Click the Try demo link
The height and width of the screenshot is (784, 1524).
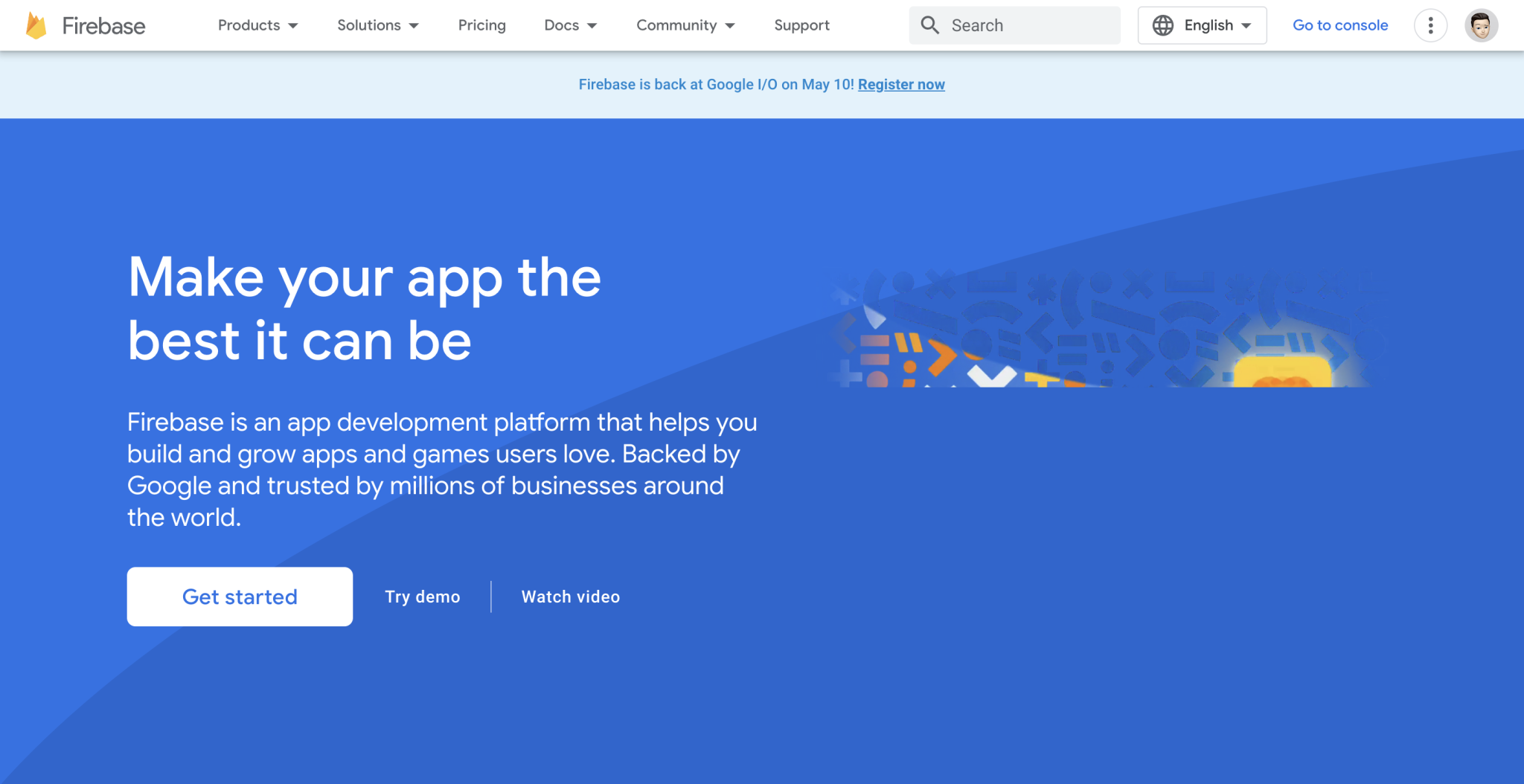tap(422, 597)
